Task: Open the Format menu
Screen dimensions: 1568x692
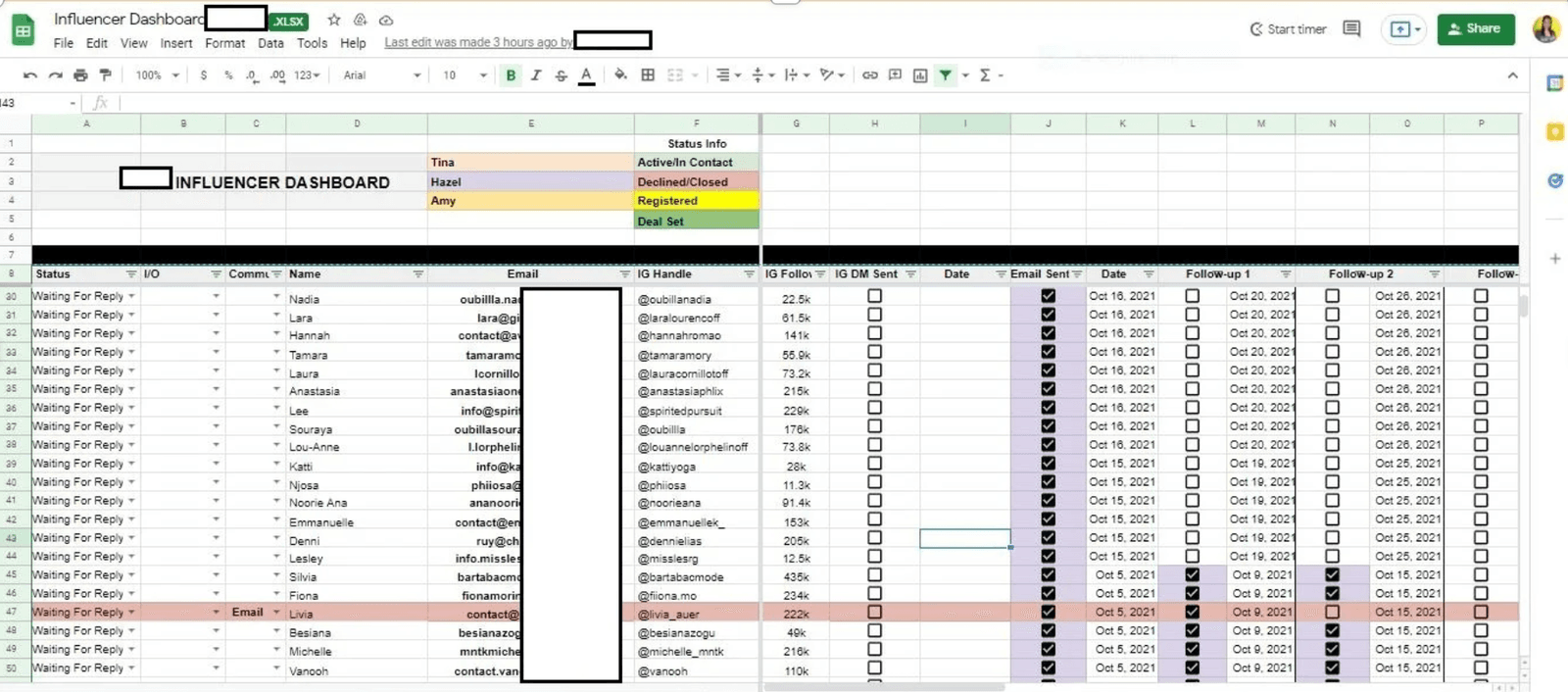Action: (x=225, y=43)
